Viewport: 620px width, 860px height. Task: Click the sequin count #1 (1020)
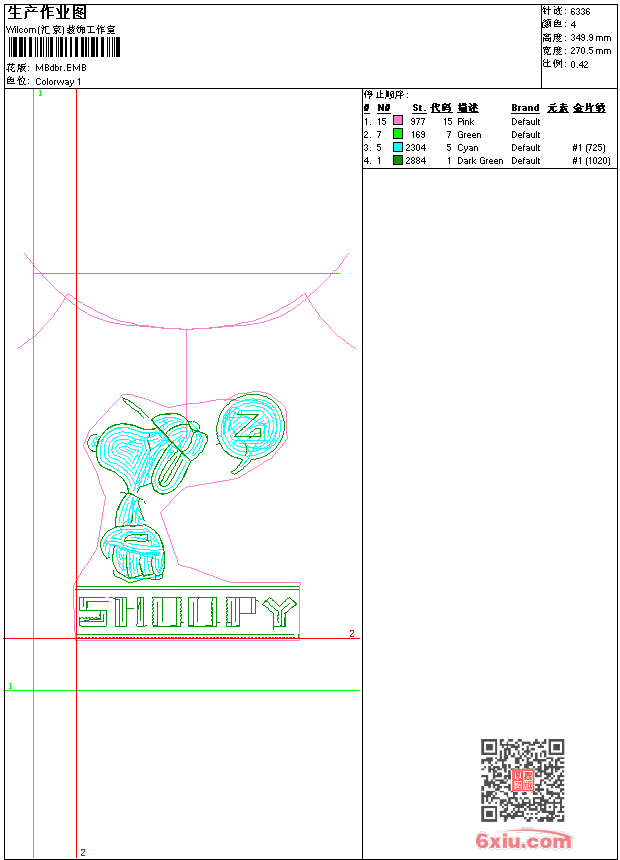coord(591,161)
